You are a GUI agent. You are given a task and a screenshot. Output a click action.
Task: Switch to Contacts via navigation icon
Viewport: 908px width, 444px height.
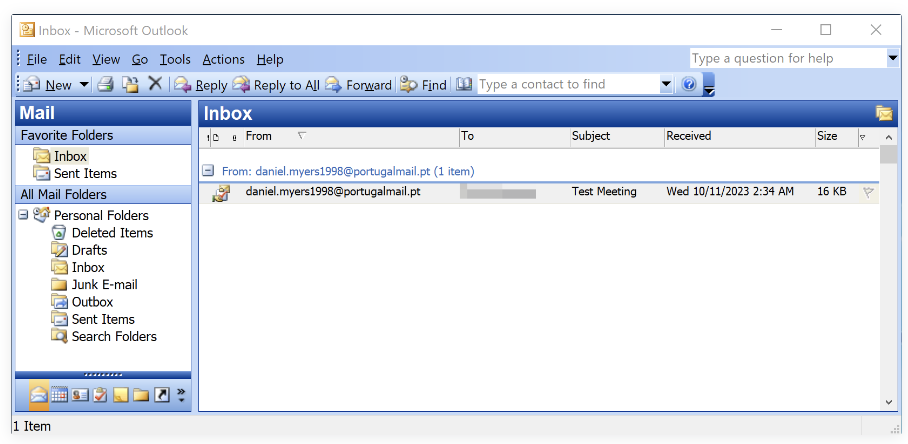(80, 395)
